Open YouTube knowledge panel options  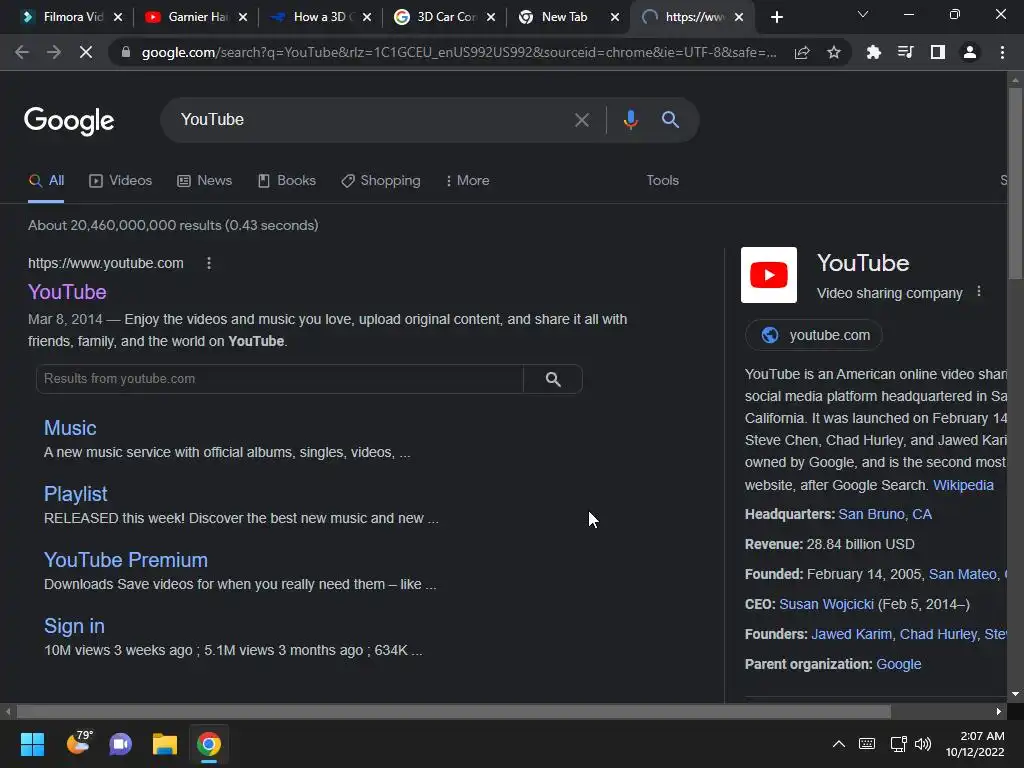[x=978, y=292]
